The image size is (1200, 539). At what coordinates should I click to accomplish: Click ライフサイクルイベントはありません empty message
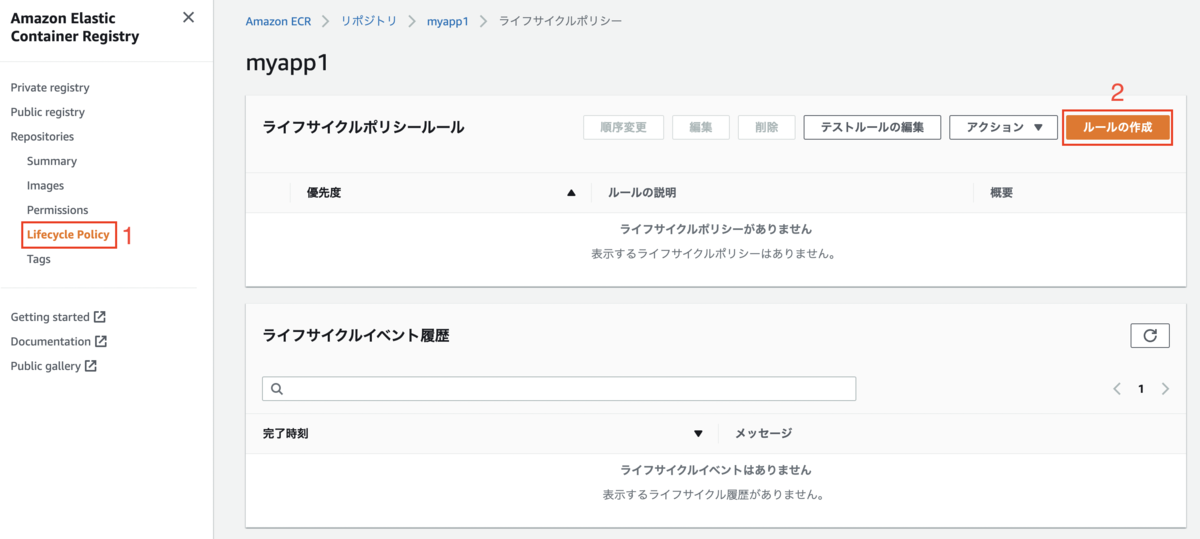tap(716, 470)
